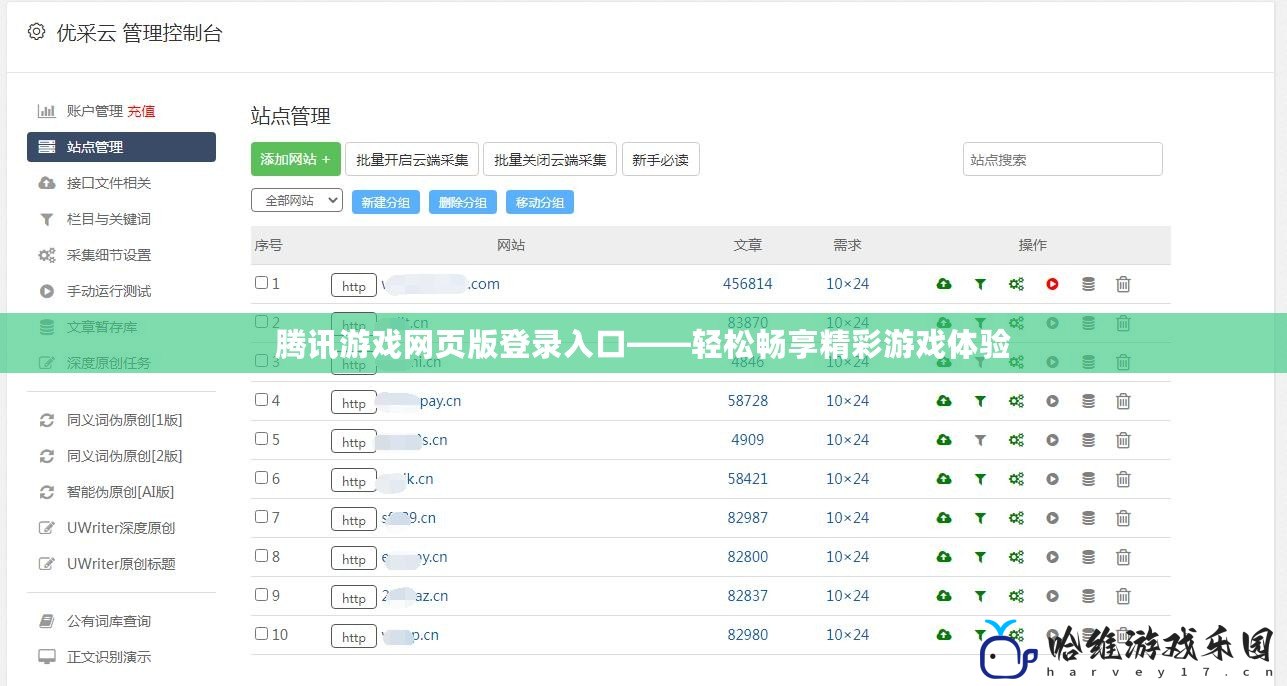This screenshot has width=1287, height=686.
Task: Open 公有词库查询 in the sidebar
Action: click(109, 621)
